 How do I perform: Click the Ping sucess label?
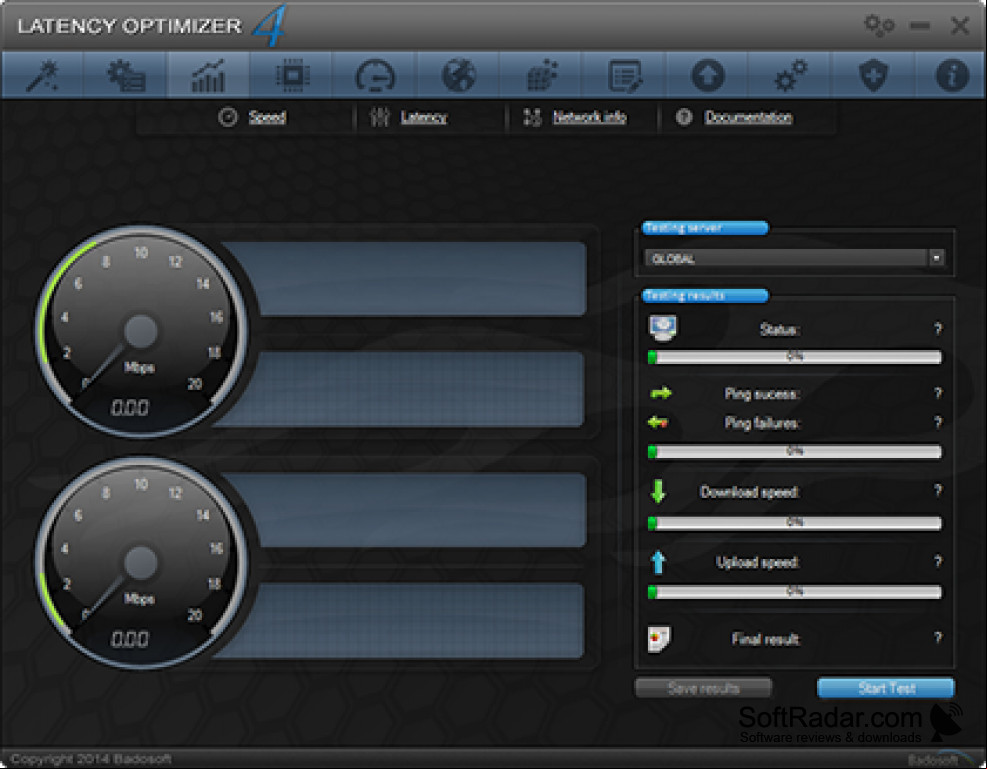click(762, 394)
